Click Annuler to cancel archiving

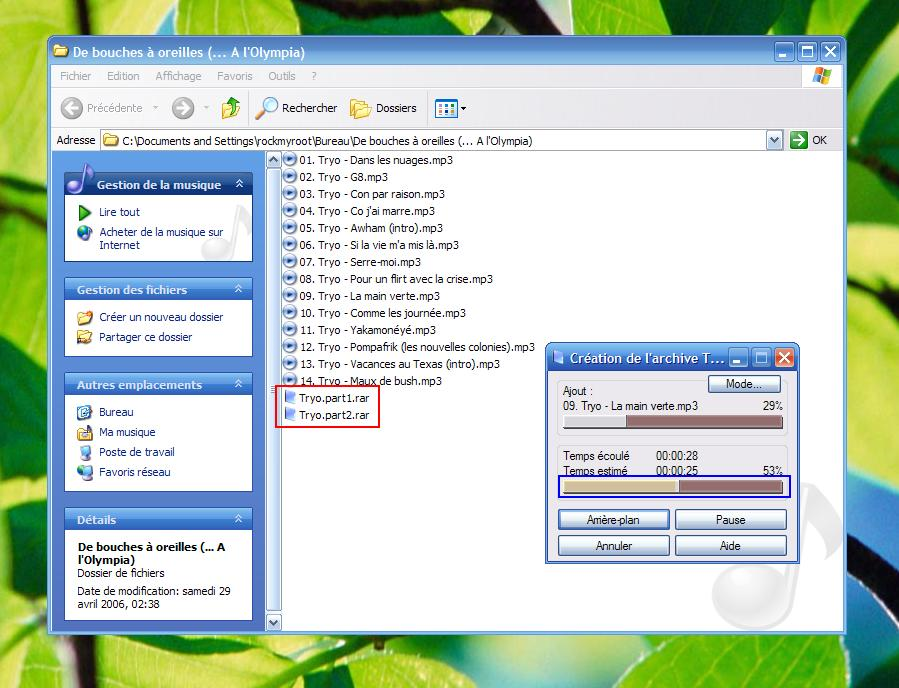point(613,546)
